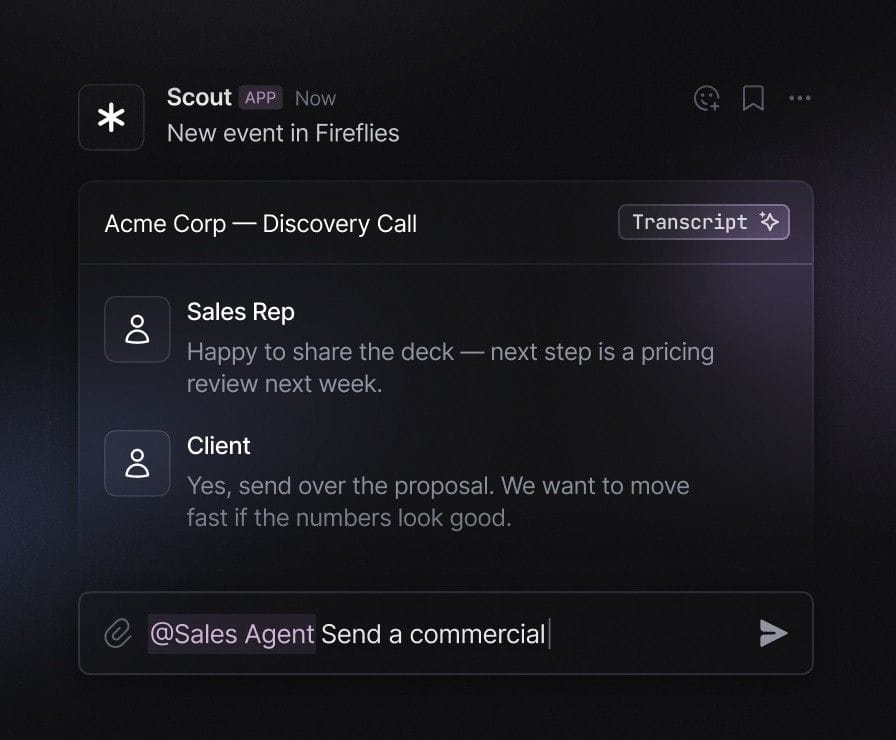Open the Acme Corp — Discovery Call title
Viewport: 896px width, 740px height.
click(261, 223)
